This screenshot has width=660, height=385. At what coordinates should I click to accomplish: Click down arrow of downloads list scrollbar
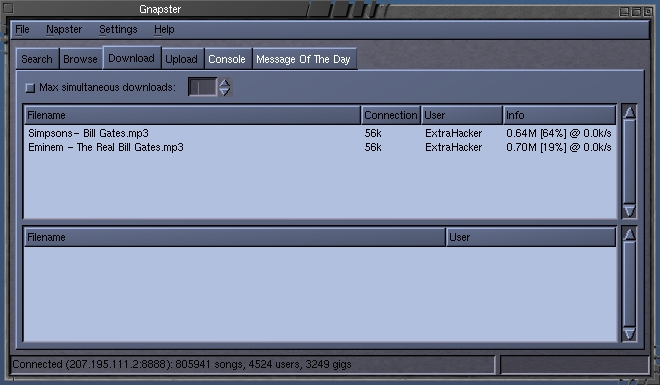coord(629,211)
